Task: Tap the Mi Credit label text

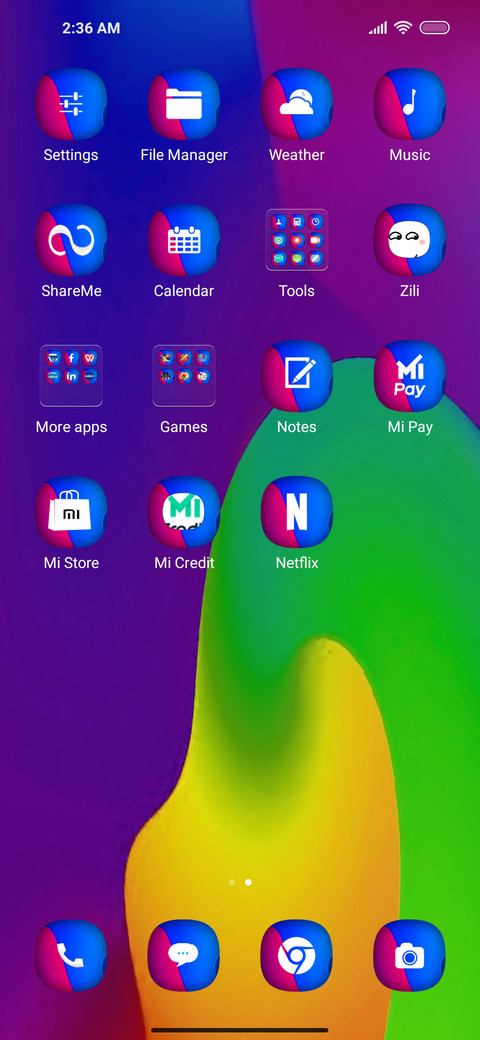Action: 184,563
